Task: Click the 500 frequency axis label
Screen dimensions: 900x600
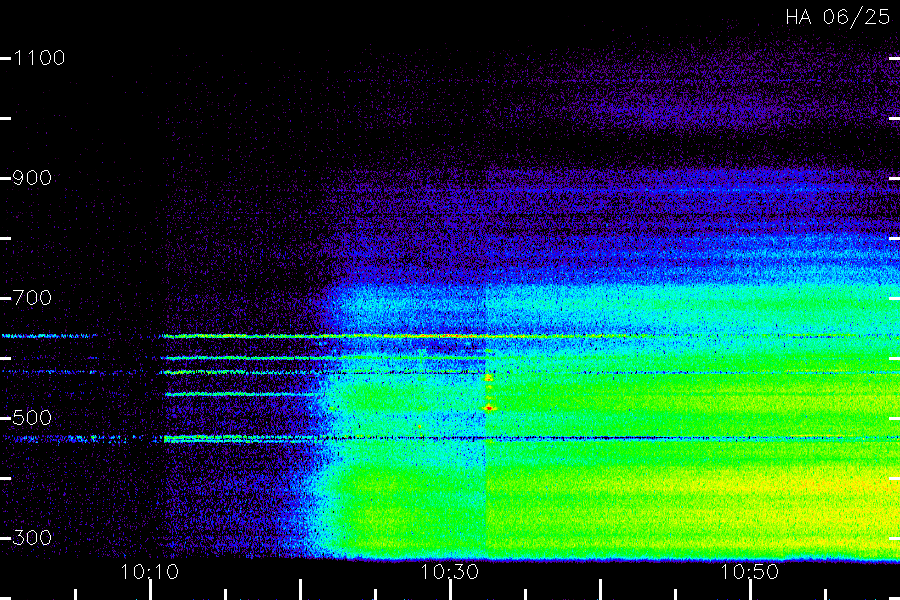Action: pyautogui.click(x=32, y=417)
